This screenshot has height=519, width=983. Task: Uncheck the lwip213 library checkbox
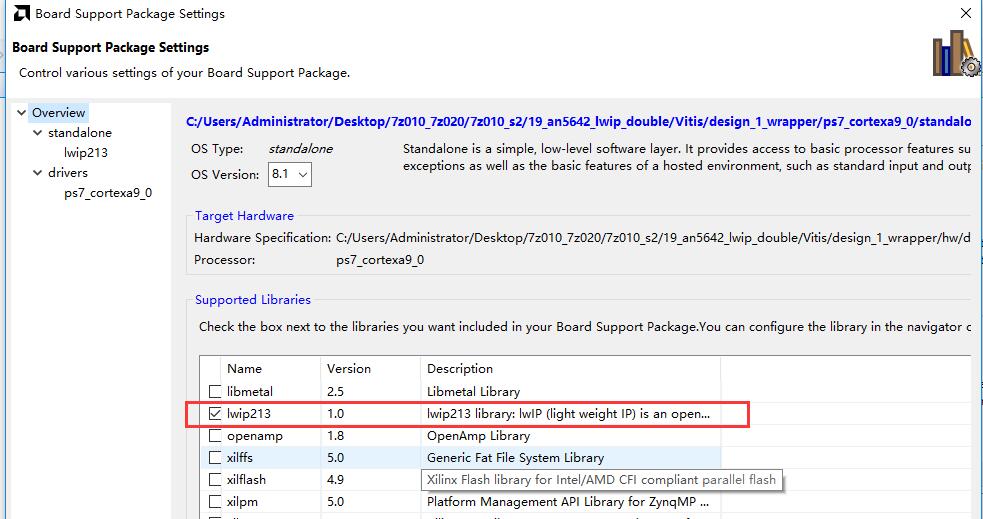215,414
